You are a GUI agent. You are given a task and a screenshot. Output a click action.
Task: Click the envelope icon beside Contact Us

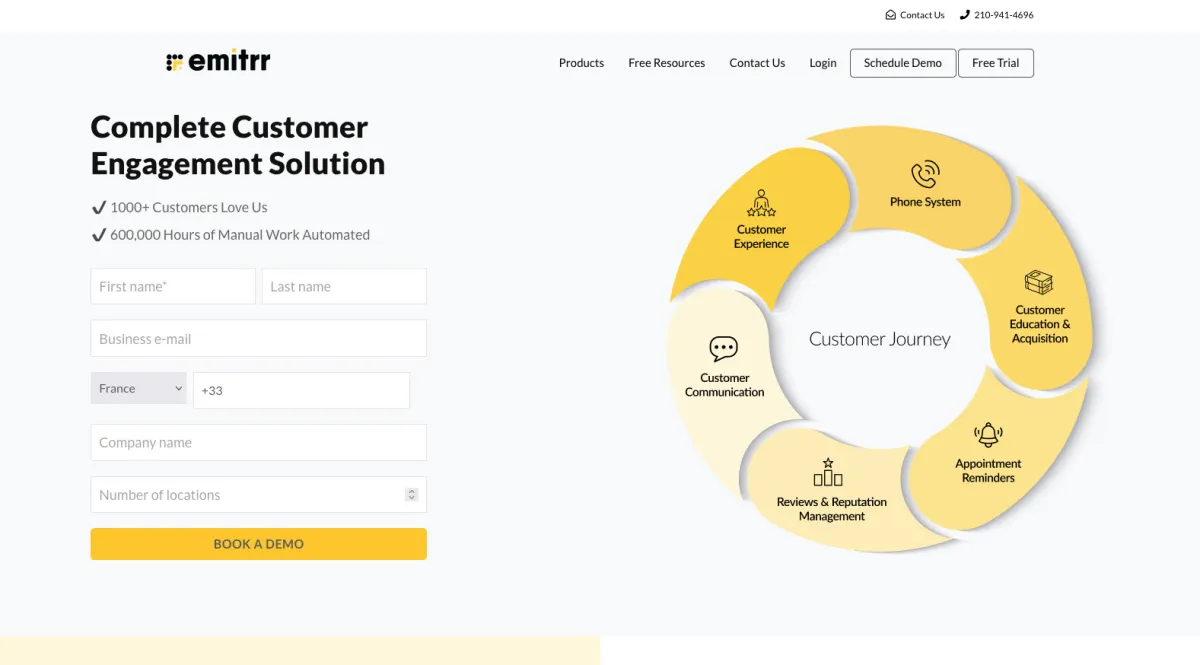coord(890,15)
